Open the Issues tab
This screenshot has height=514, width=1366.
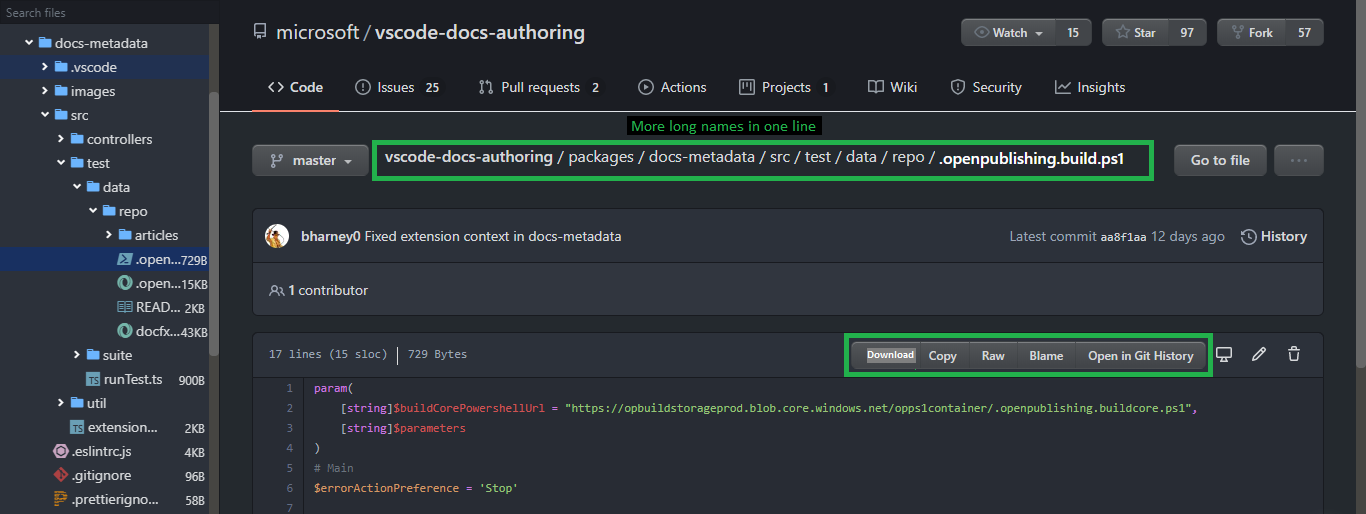[397, 87]
